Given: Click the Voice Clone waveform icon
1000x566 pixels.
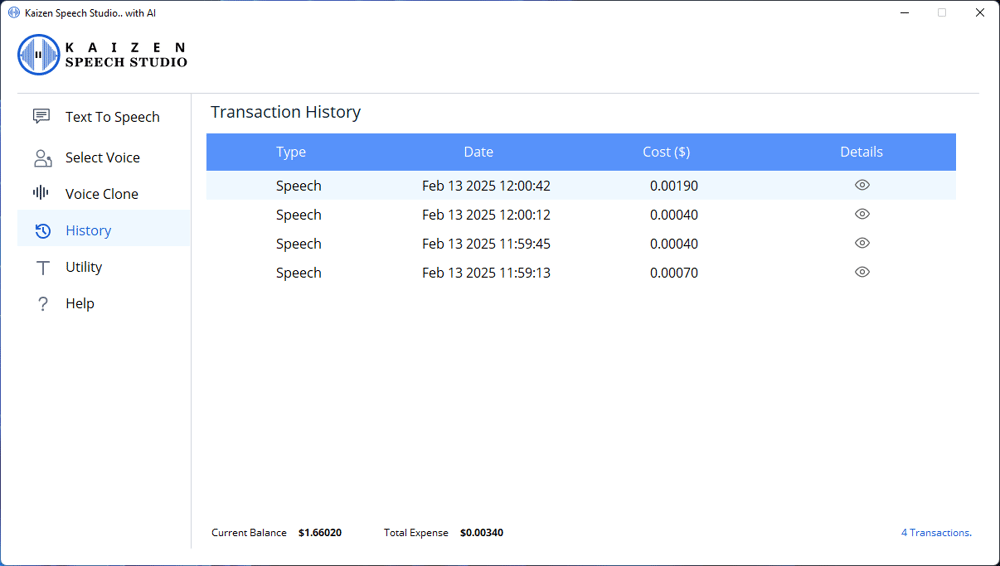Looking at the screenshot, I should point(41,193).
